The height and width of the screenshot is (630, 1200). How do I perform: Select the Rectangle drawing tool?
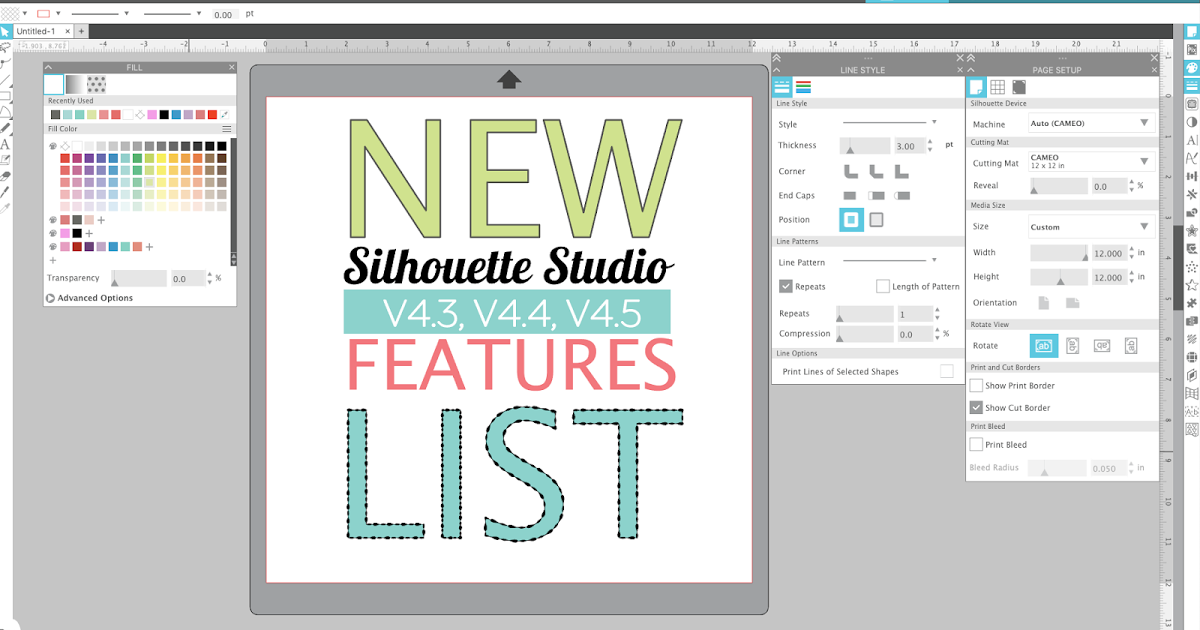[x=5, y=95]
